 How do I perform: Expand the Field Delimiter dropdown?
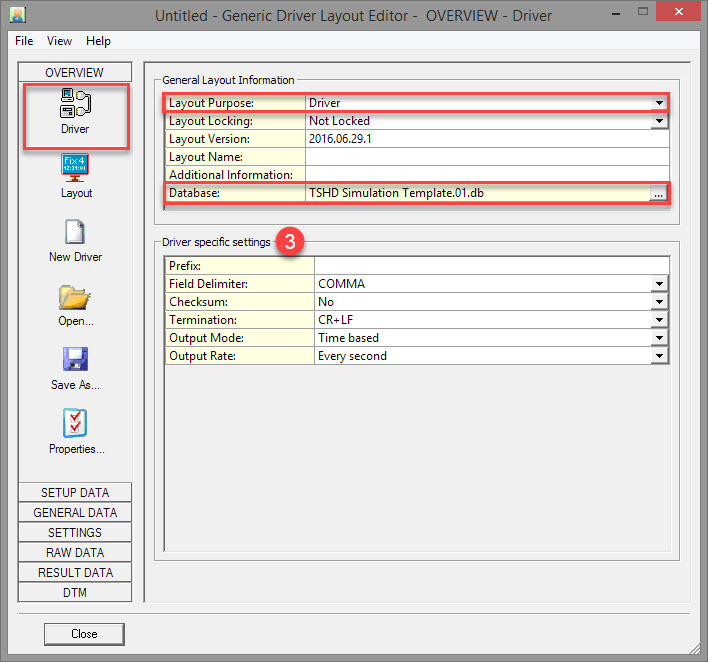click(659, 284)
